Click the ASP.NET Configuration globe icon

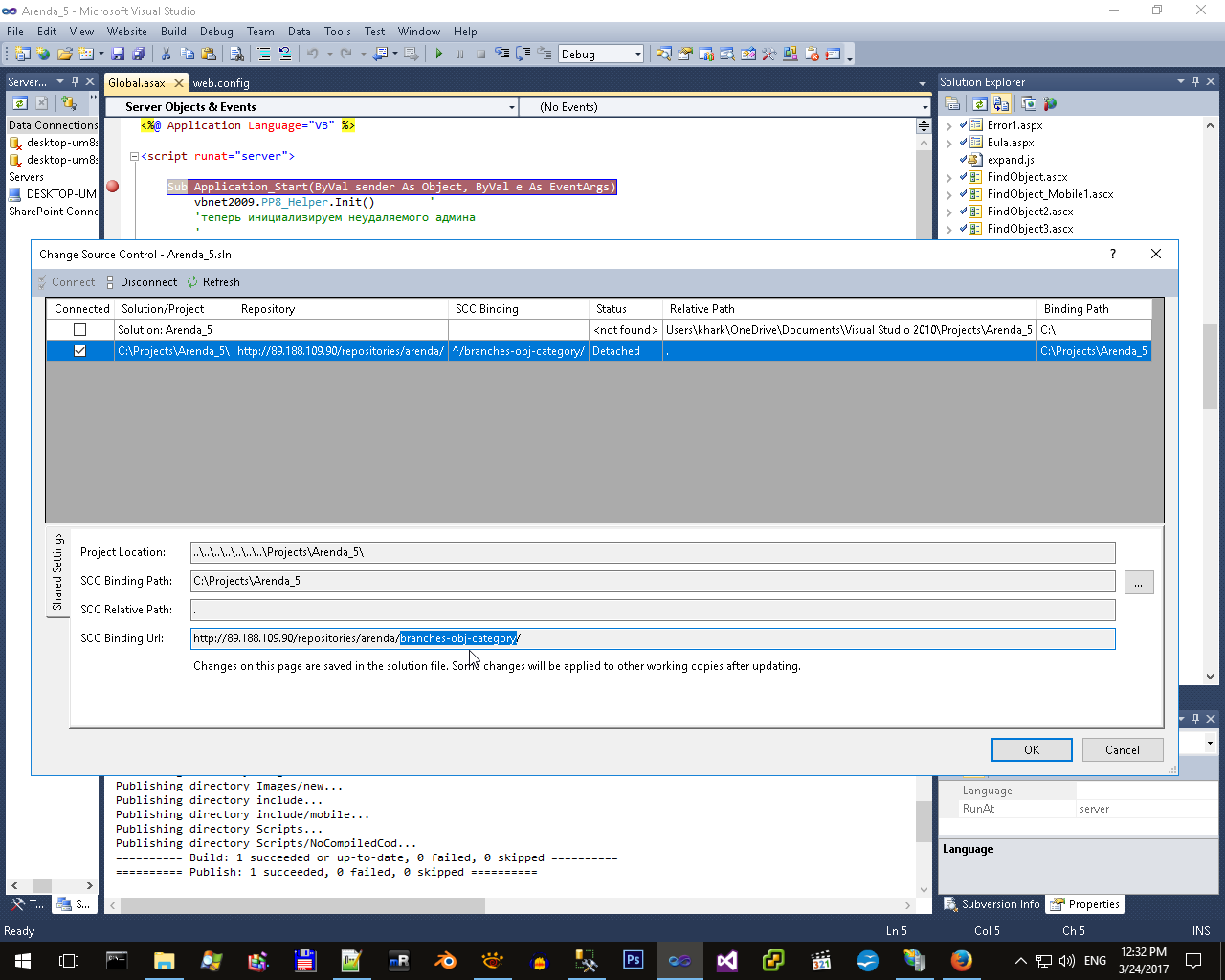click(1050, 104)
